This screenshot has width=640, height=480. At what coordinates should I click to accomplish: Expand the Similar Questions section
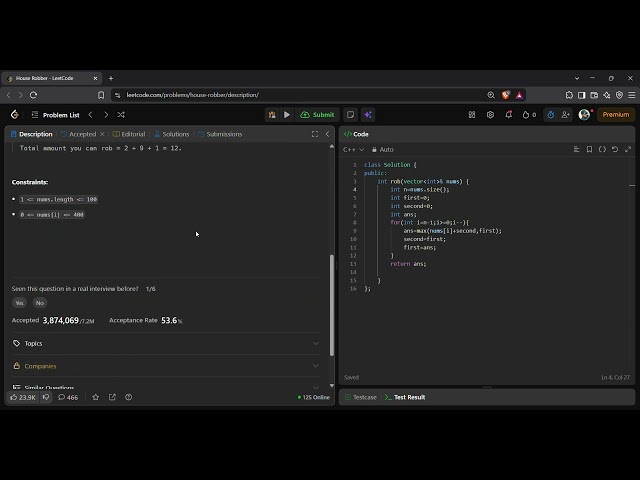click(165, 386)
